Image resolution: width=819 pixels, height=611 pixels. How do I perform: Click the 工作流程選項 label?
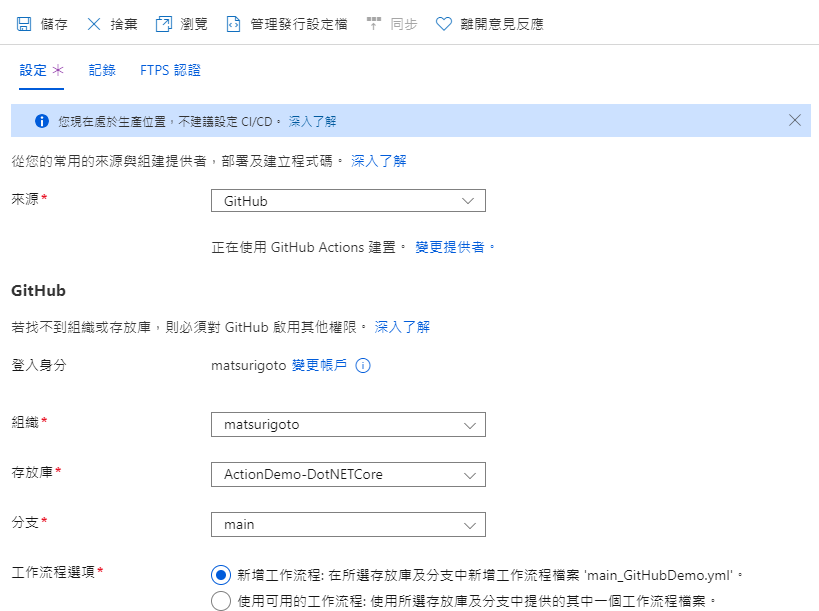coord(53,572)
